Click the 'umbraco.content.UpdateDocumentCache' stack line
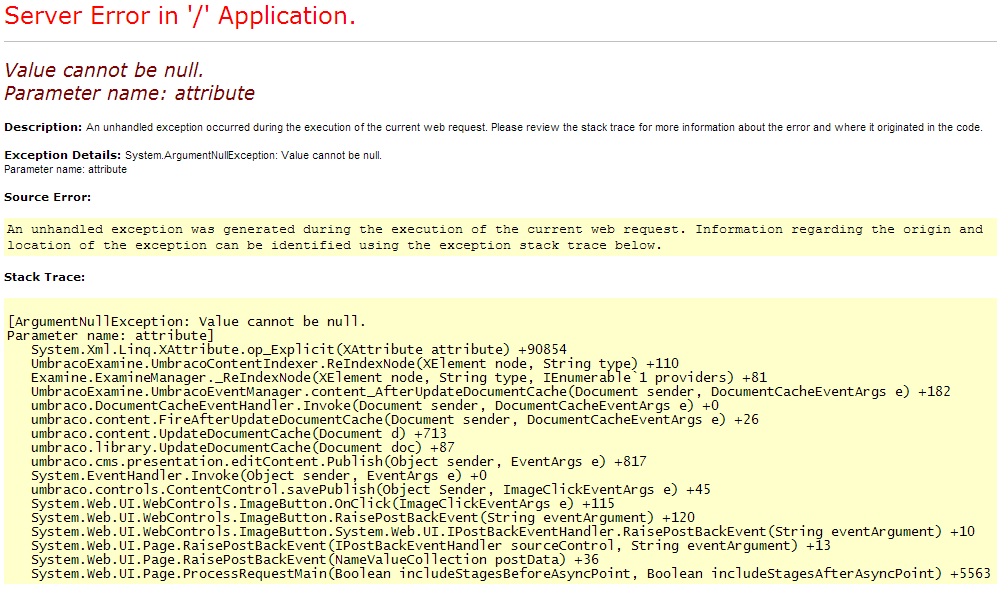The image size is (997, 593). [x=239, y=433]
